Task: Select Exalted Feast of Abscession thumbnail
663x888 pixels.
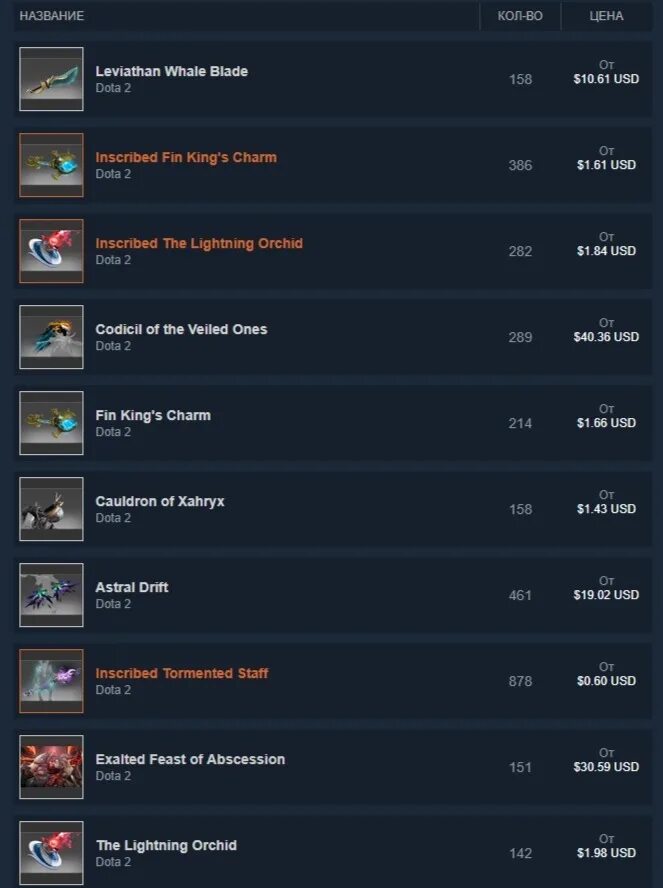Action: click(52, 767)
